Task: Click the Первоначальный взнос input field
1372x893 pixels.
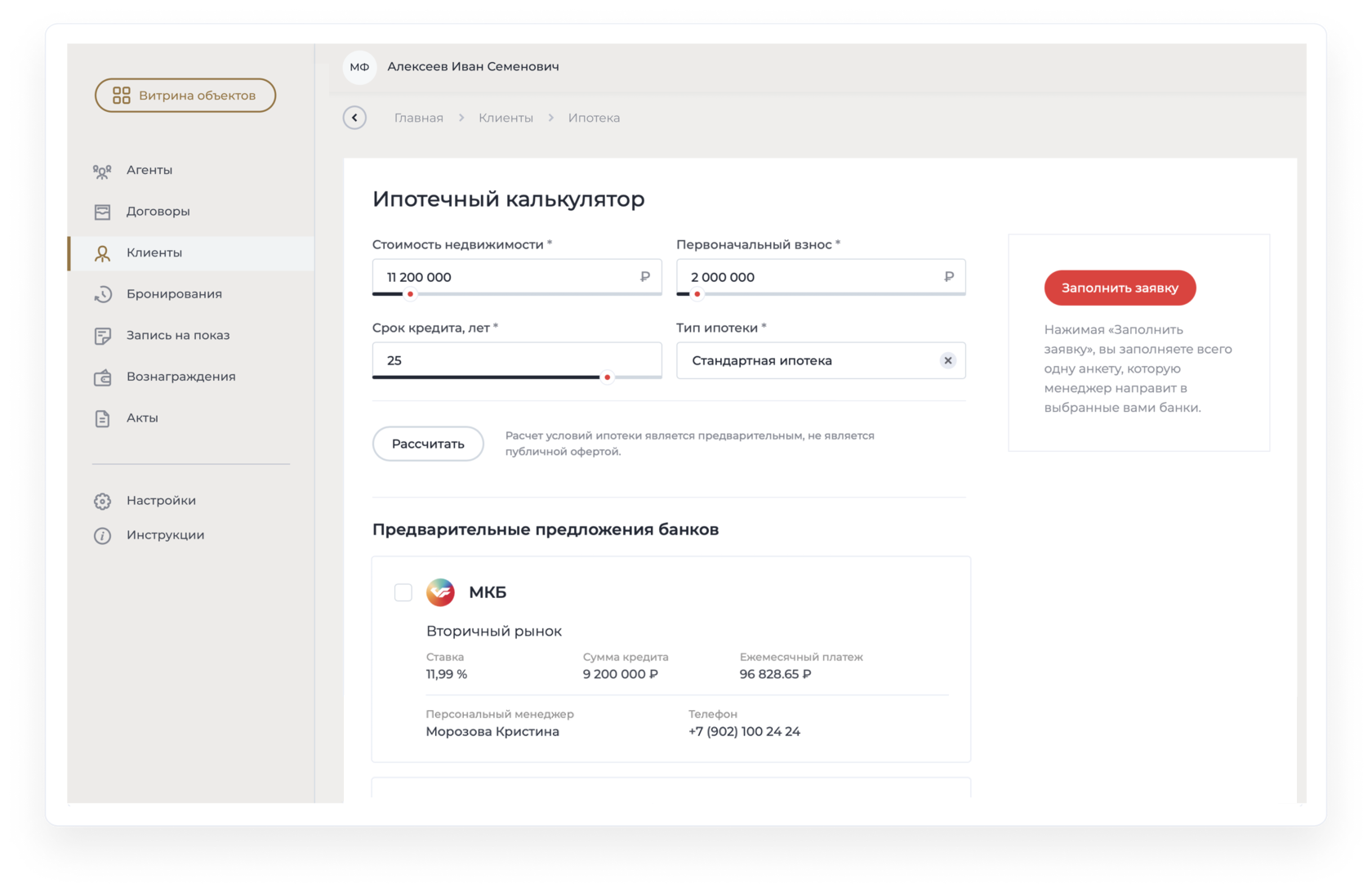Action: click(821, 277)
